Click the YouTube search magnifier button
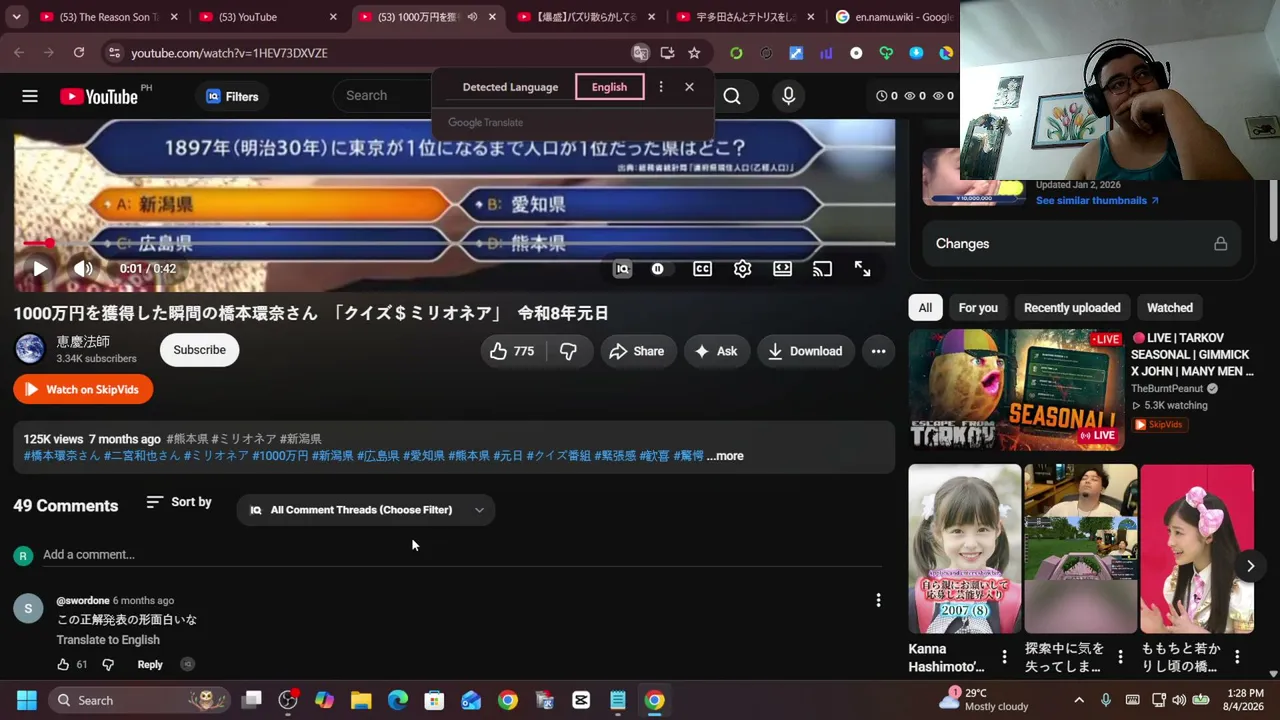 pyautogui.click(x=732, y=96)
